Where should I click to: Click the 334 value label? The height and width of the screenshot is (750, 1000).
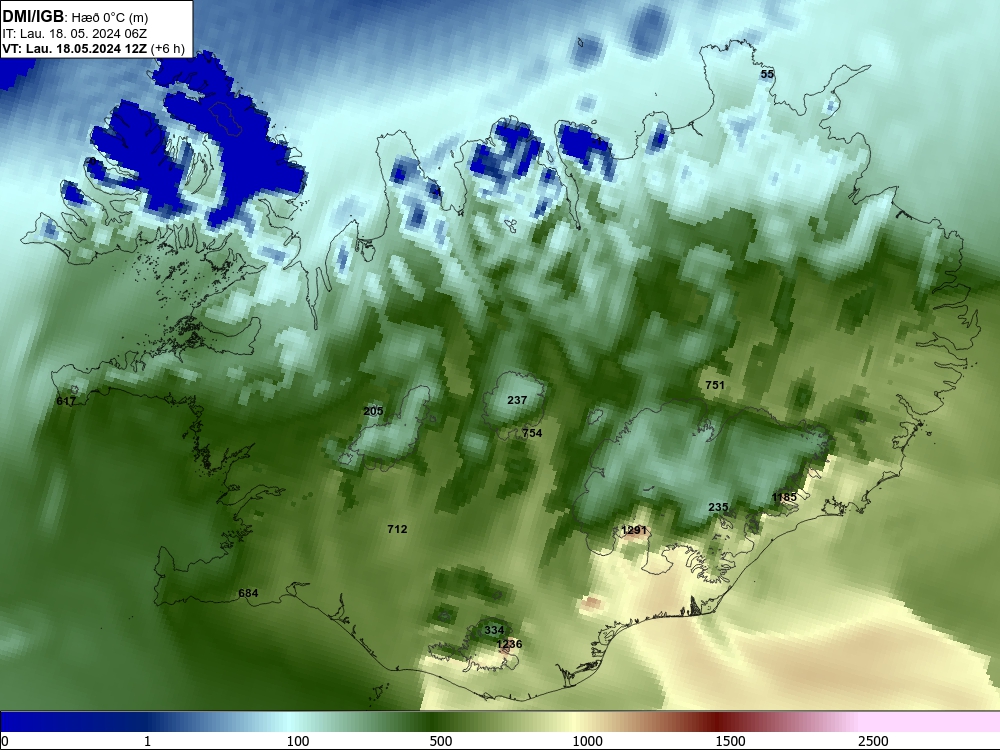[494, 630]
